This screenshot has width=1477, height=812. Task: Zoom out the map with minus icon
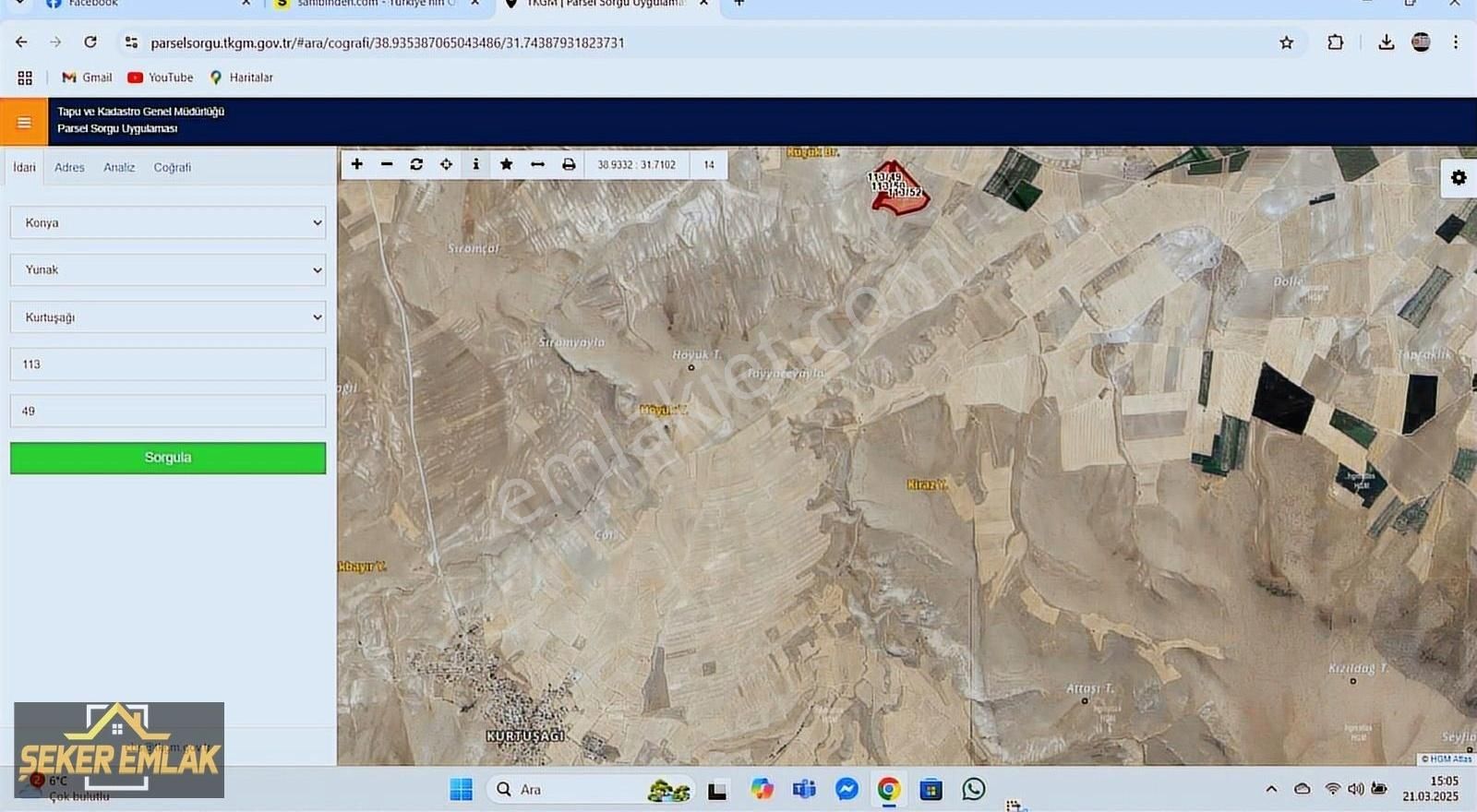pyautogui.click(x=387, y=164)
